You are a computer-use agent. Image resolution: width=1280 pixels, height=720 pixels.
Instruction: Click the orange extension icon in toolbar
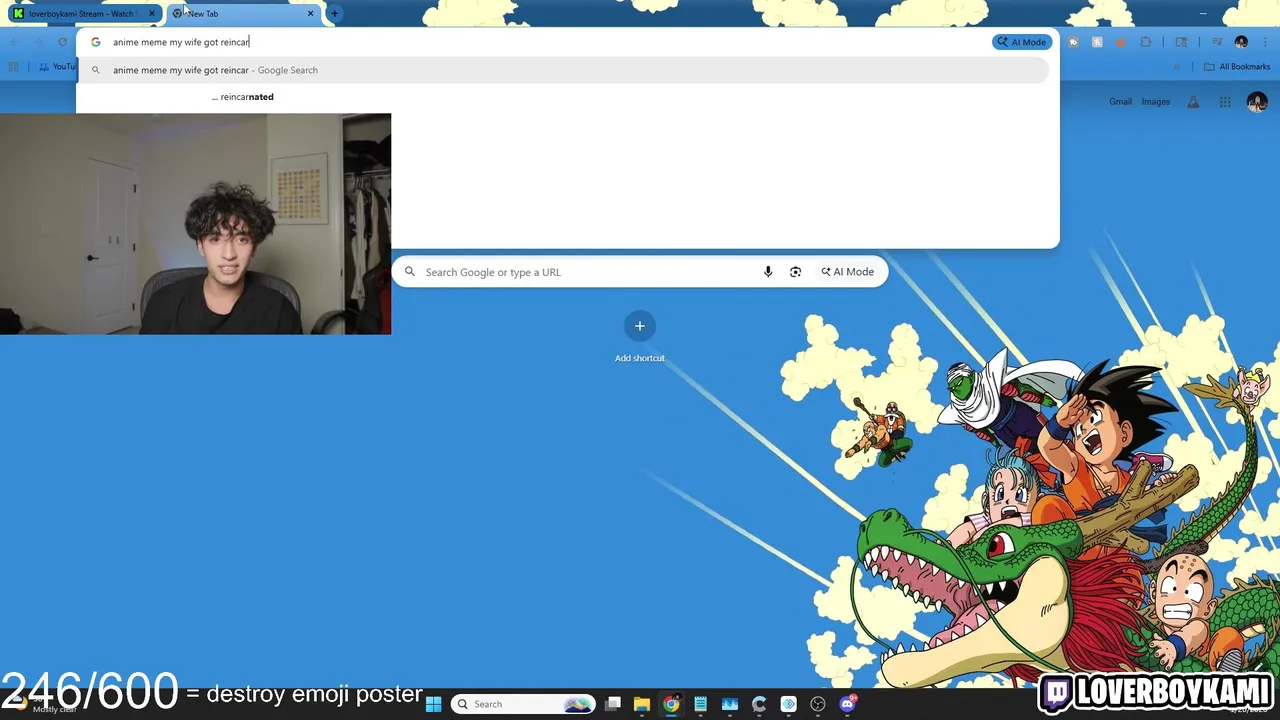(x=1120, y=42)
